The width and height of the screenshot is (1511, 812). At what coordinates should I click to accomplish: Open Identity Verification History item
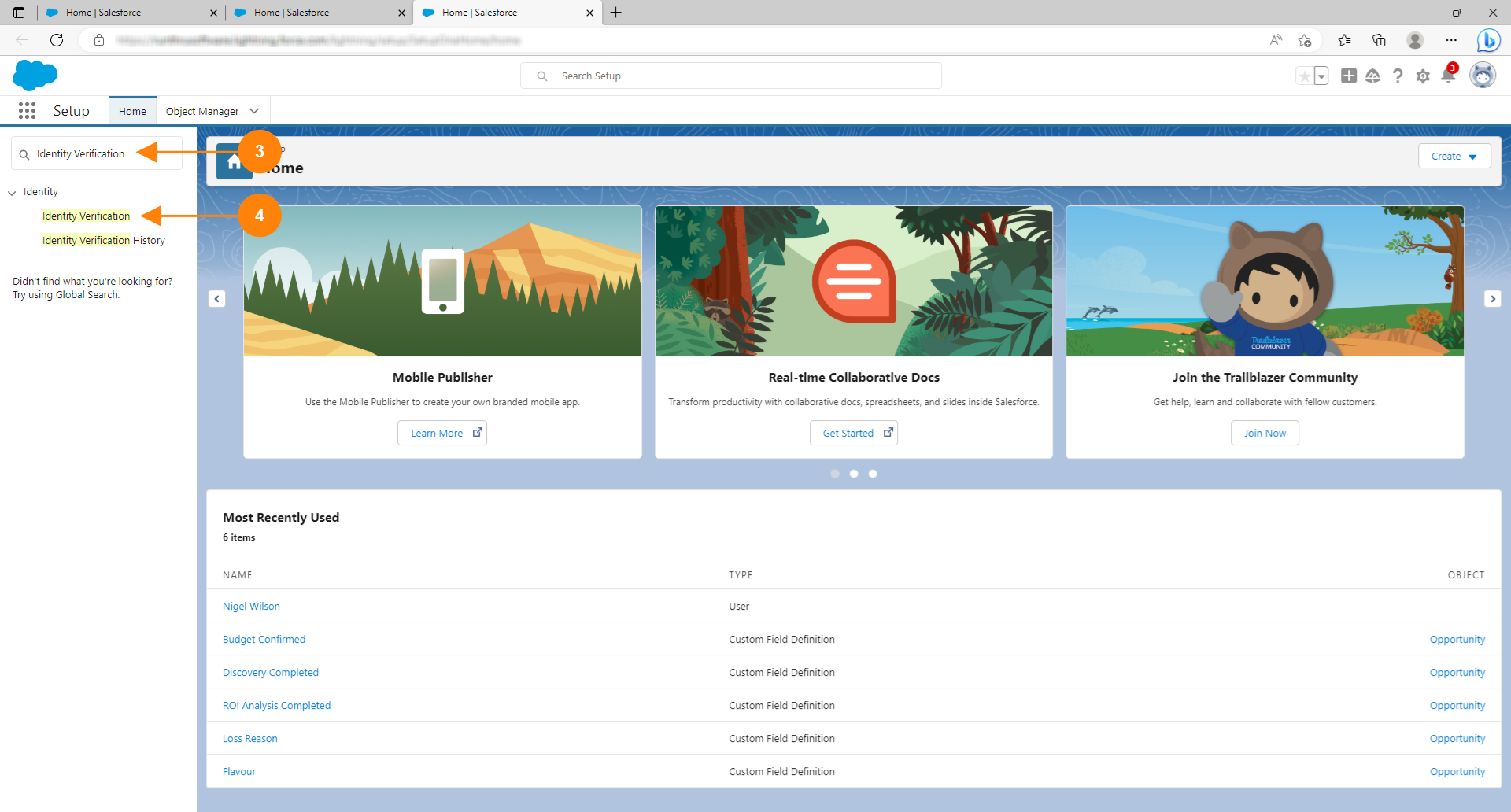104,241
